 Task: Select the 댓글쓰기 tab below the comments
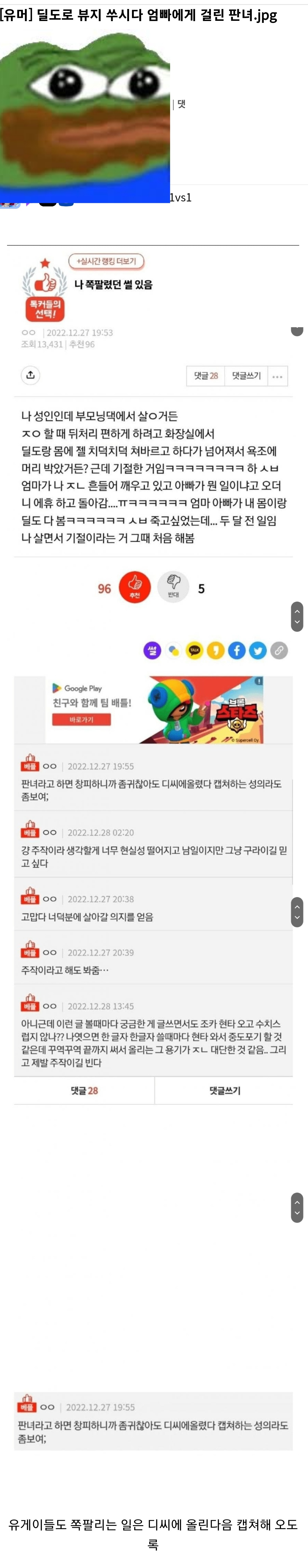click(225, 1090)
